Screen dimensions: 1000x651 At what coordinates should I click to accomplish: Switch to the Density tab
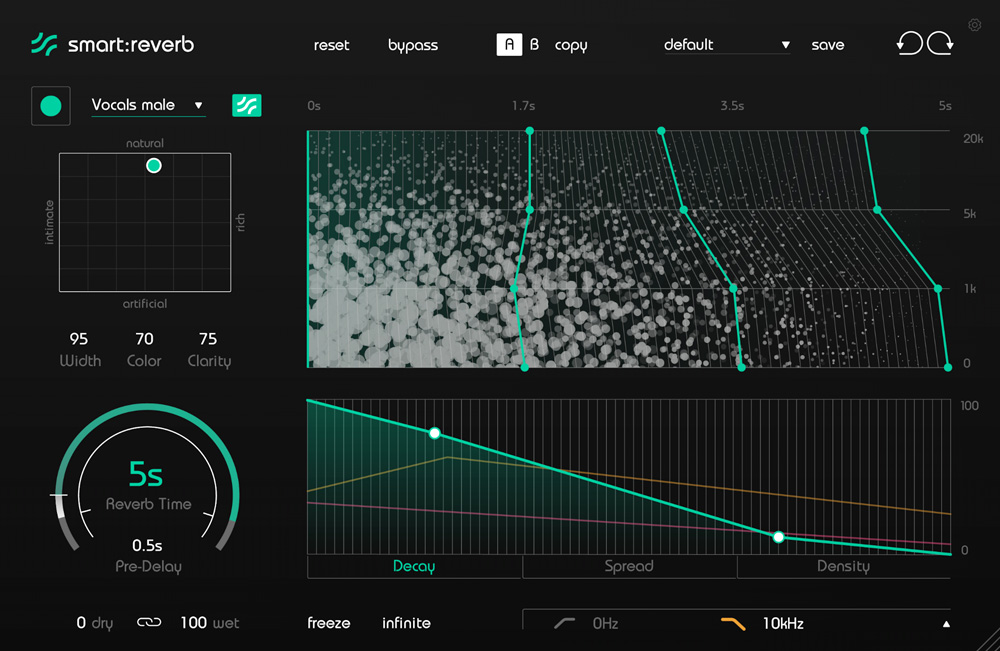(x=843, y=566)
